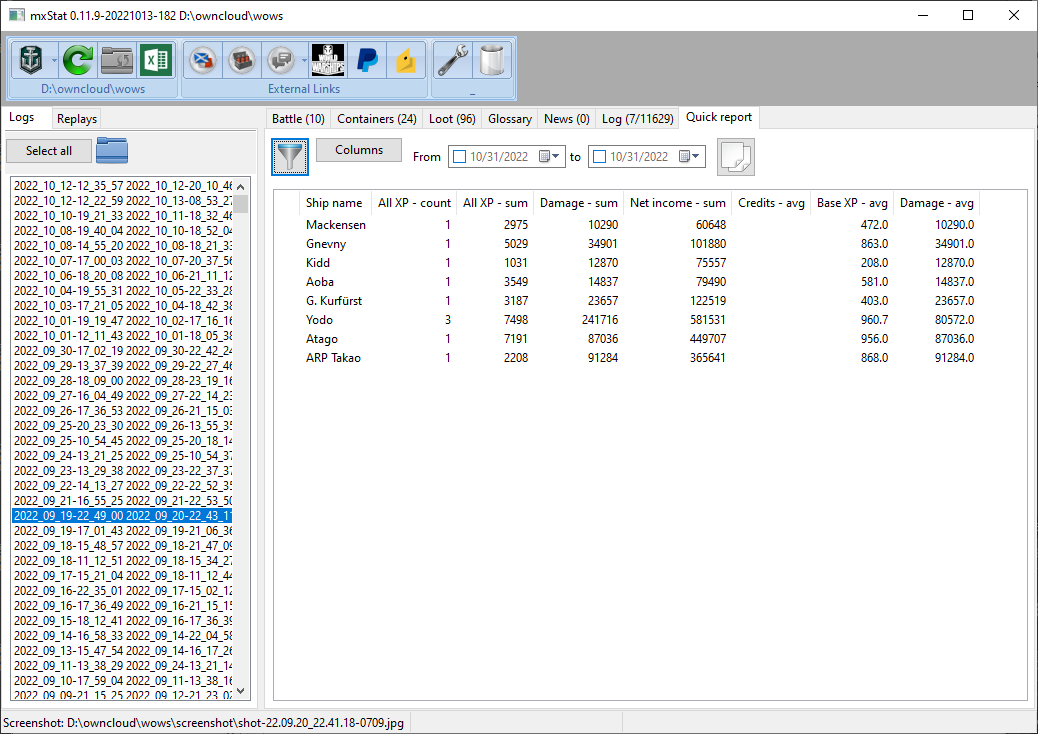
Task: Click the scroll down arrow in the logs list
Action: (x=240, y=691)
